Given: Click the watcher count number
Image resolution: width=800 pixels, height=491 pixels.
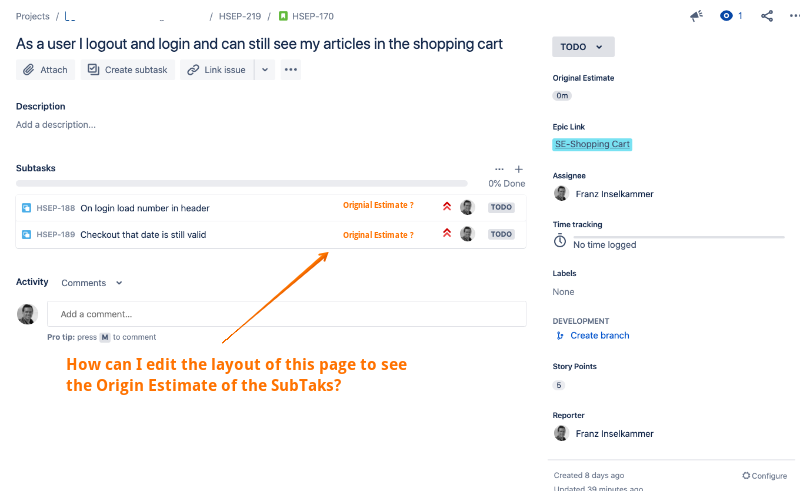Looking at the screenshot, I should 740,16.
